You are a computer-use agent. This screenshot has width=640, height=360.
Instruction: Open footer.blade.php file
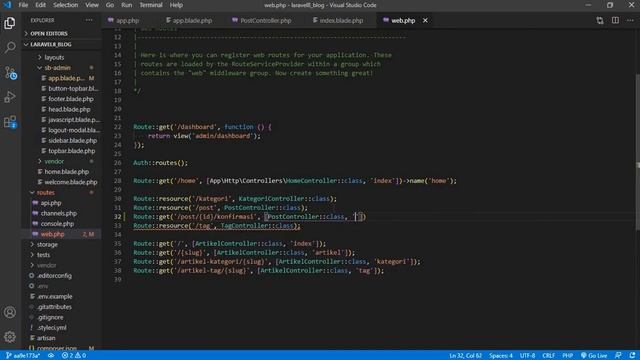tap(71, 99)
